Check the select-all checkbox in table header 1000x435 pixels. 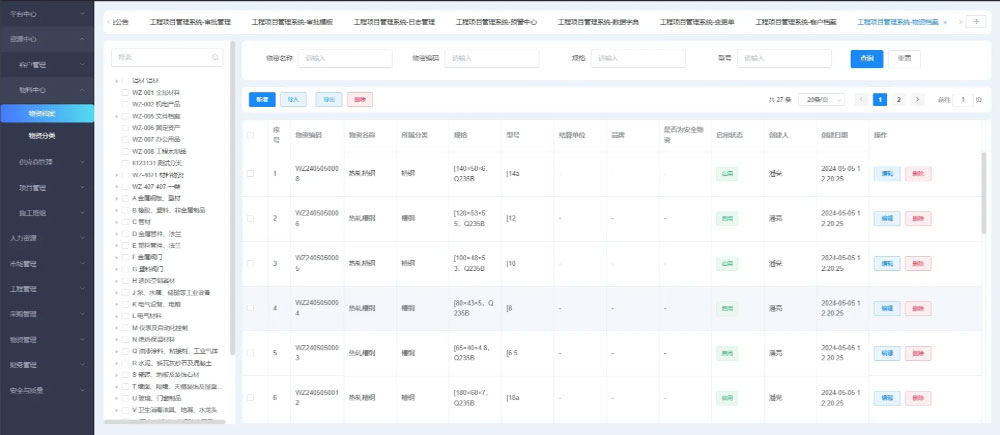coord(251,135)
